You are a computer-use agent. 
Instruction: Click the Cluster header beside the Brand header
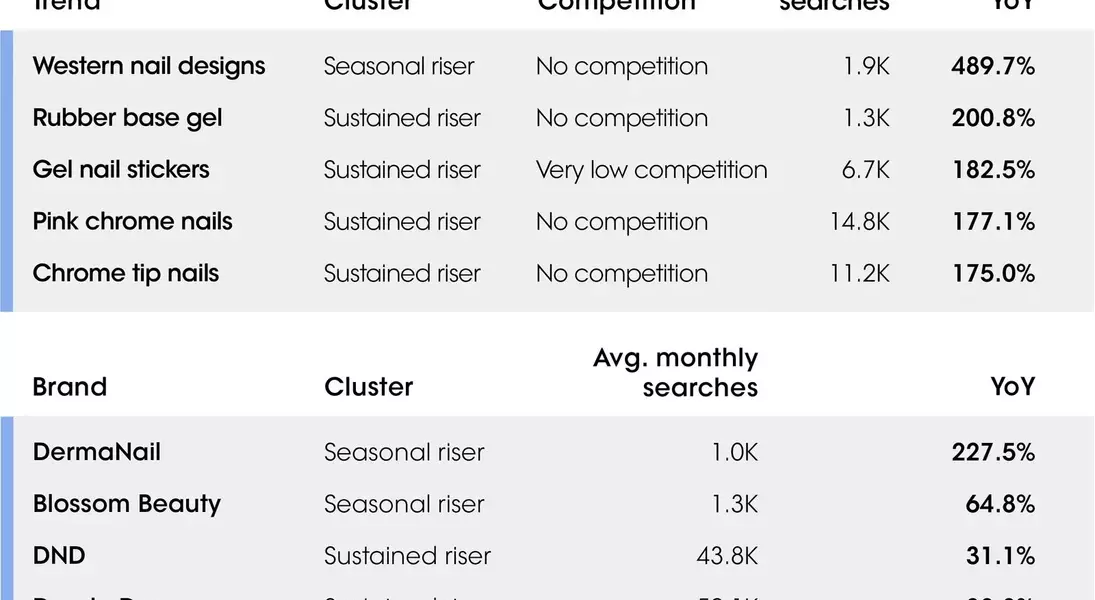click(368, 387)
